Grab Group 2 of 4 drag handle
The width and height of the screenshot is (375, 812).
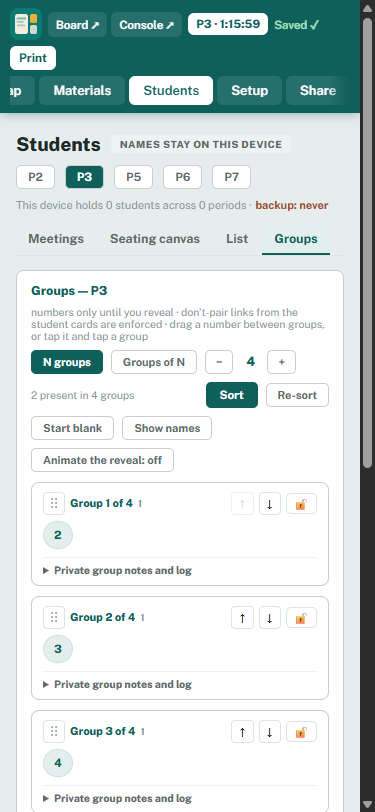click(x=54, y=617)
